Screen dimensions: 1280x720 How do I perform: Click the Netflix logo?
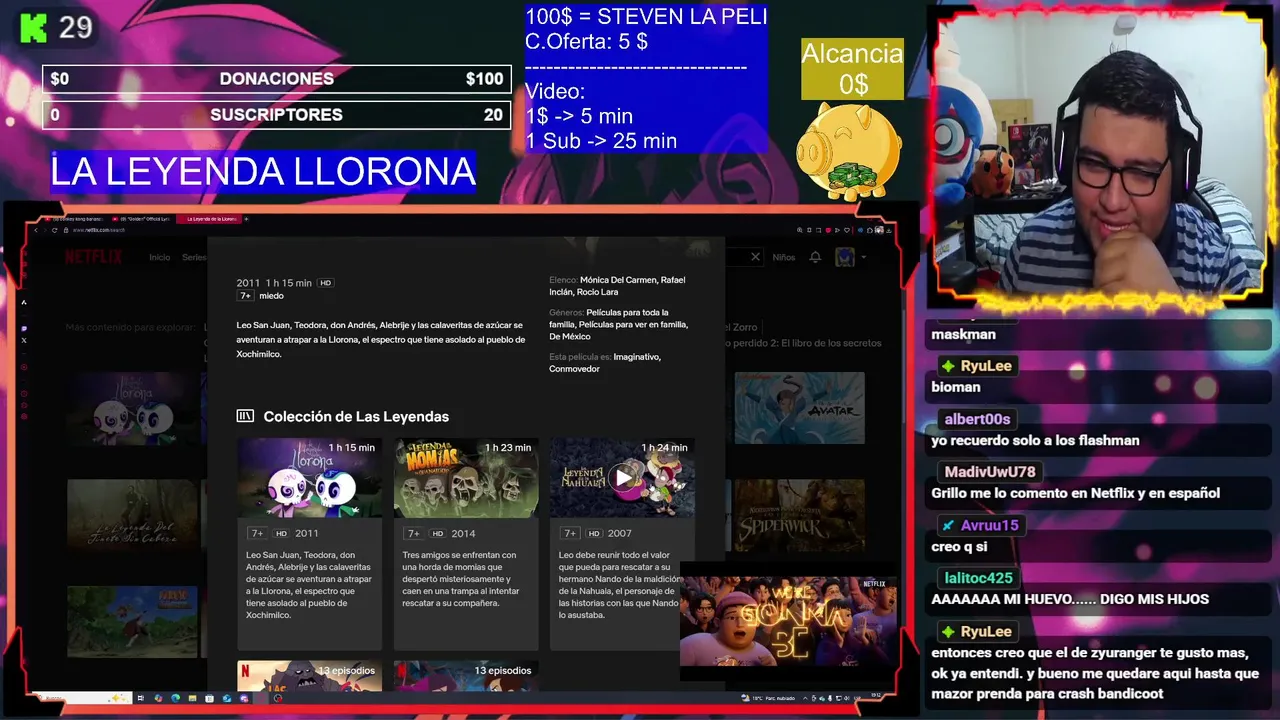(94, 257)
